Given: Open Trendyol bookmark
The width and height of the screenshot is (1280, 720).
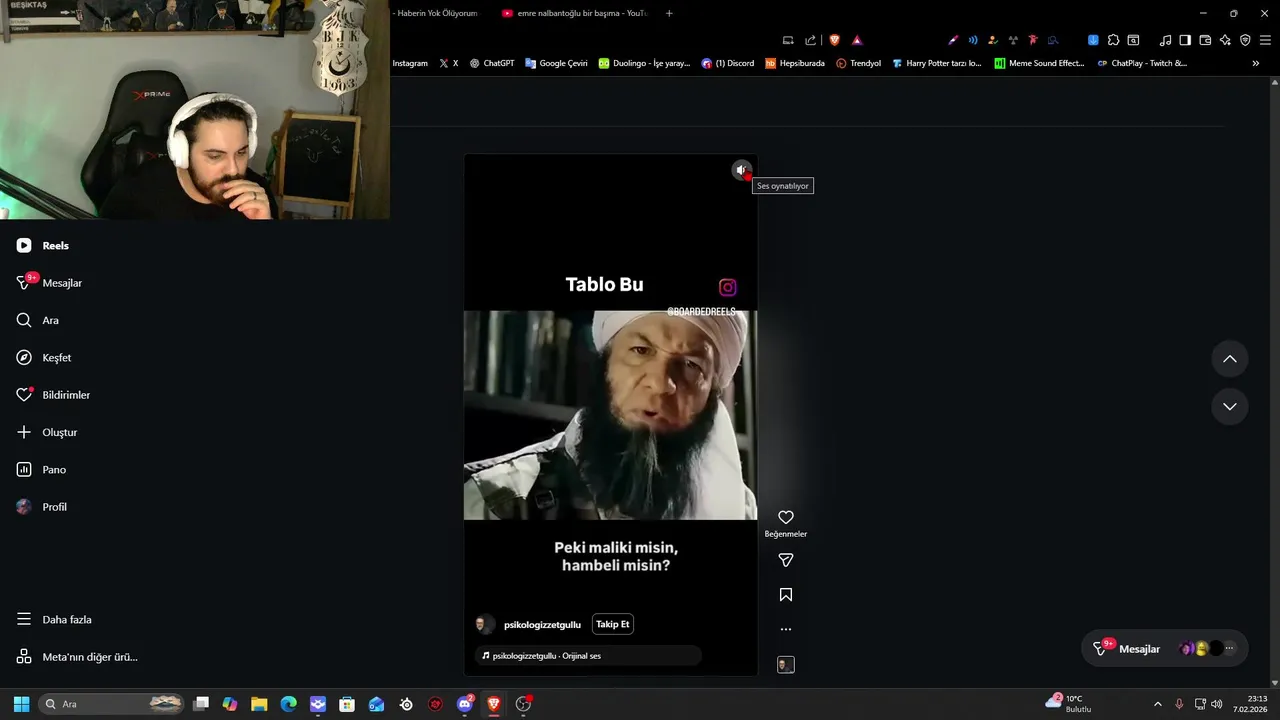Looking at the screenshot, I should 859,63.
